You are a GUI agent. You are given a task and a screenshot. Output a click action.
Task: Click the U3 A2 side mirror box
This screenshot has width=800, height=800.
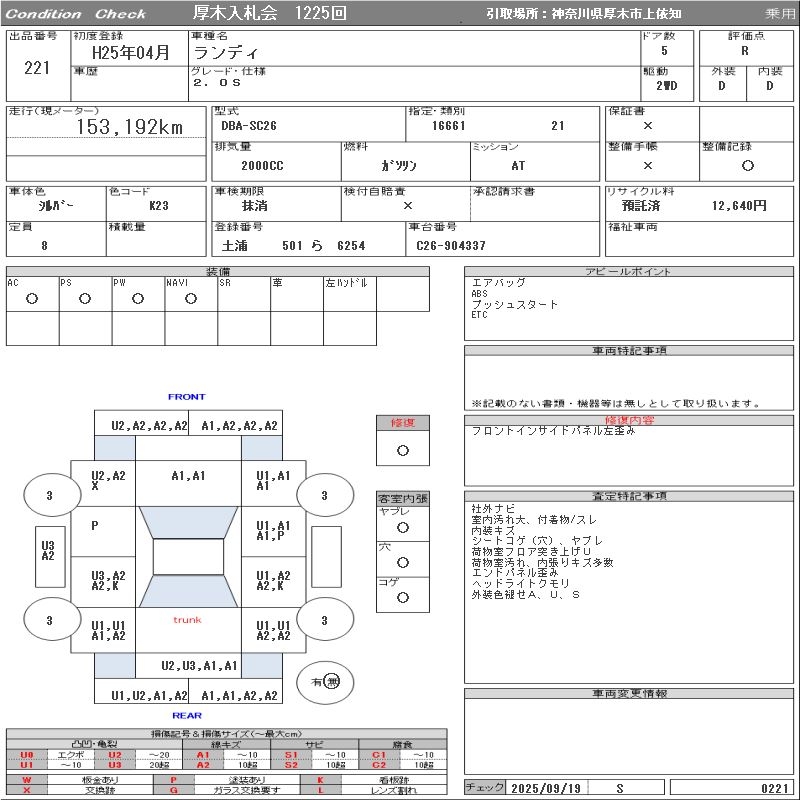[48, 551]
